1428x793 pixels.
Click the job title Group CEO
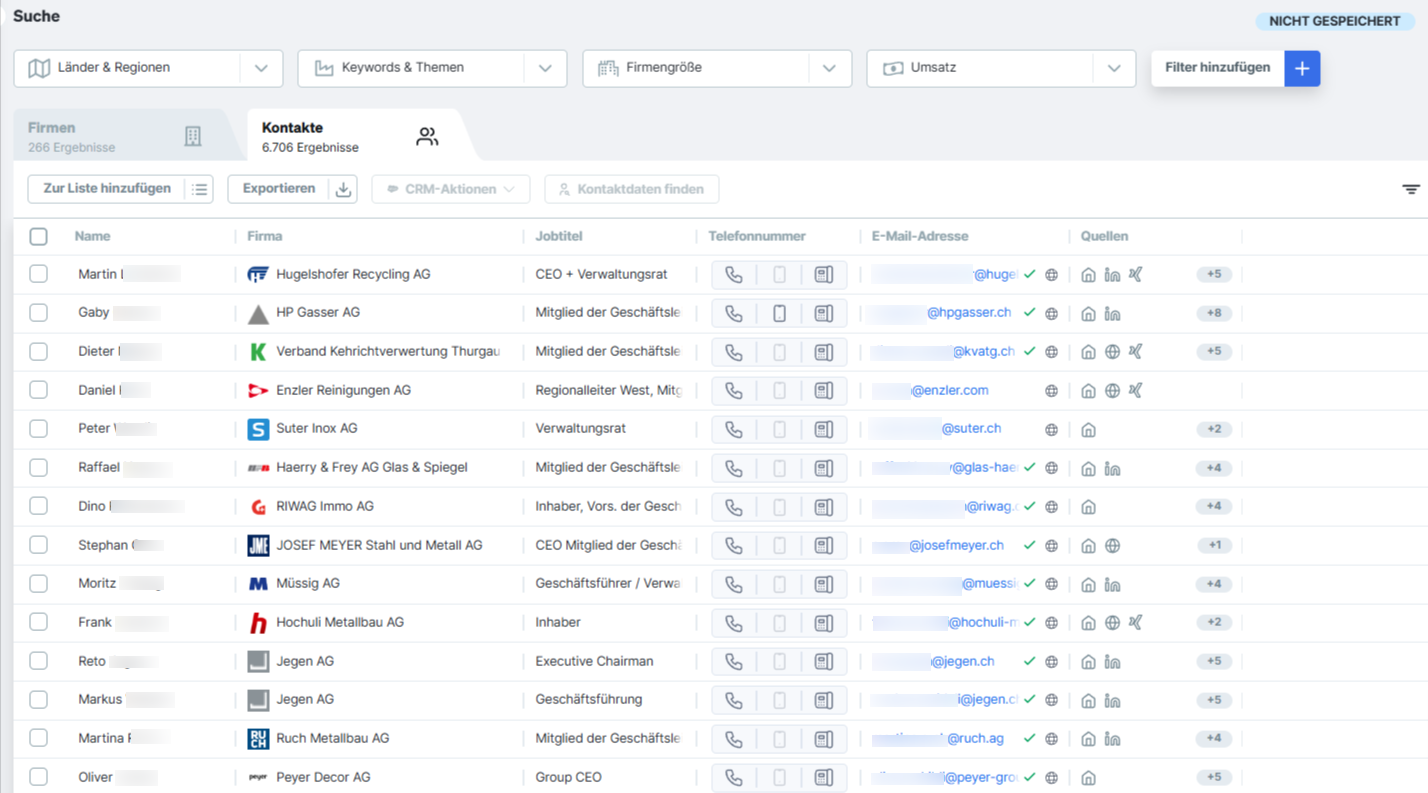click(569, 778)
